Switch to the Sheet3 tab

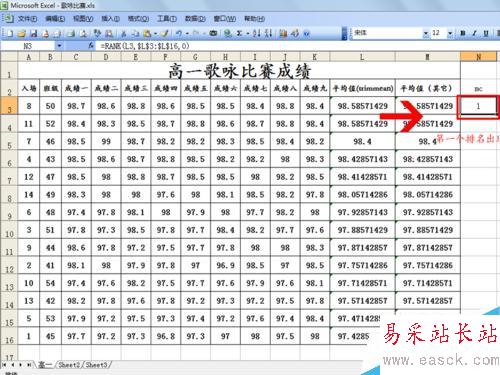(96, 365)
